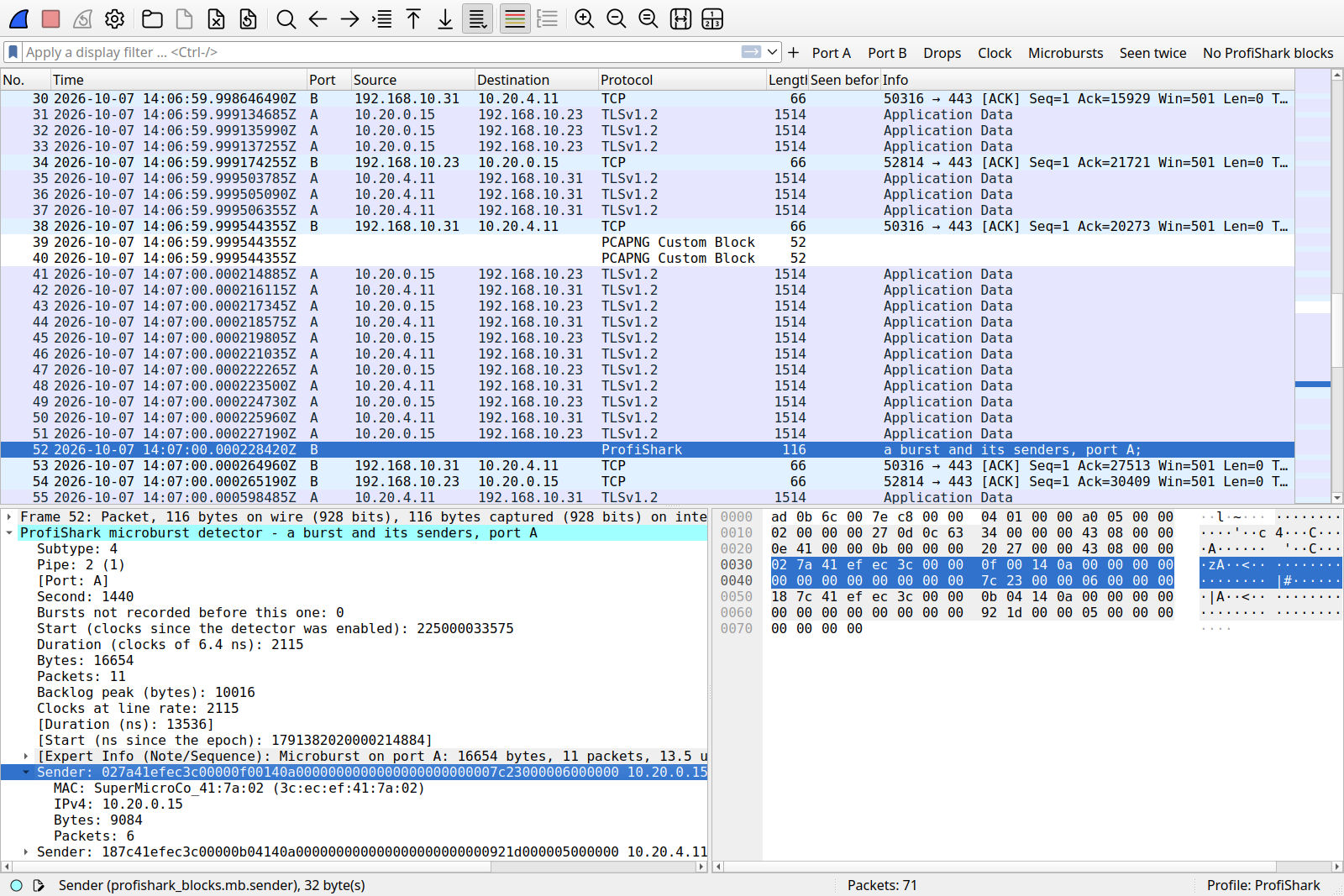Go forward in packet history
Screen dimensions: 1344x896
point(349,18)
